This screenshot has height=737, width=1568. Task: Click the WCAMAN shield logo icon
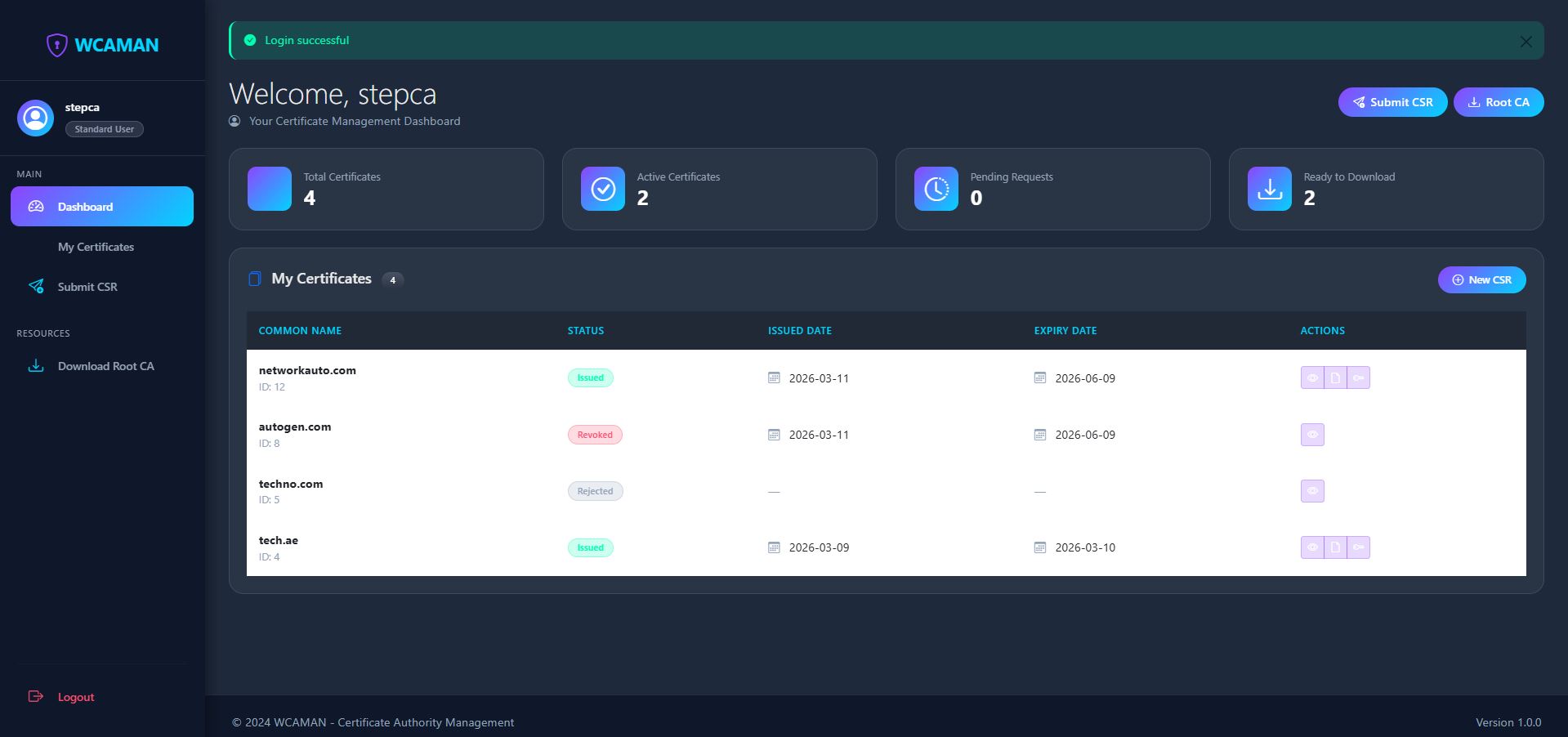tap(56, 45)
